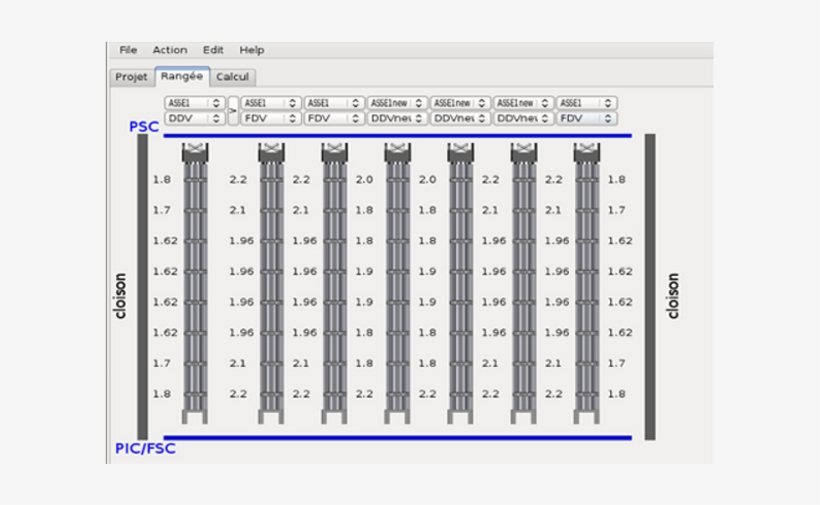This screenshot has width=820, height=505.
Task: Open the last DDVnew dropdown
Action: (x=523, y=118)
